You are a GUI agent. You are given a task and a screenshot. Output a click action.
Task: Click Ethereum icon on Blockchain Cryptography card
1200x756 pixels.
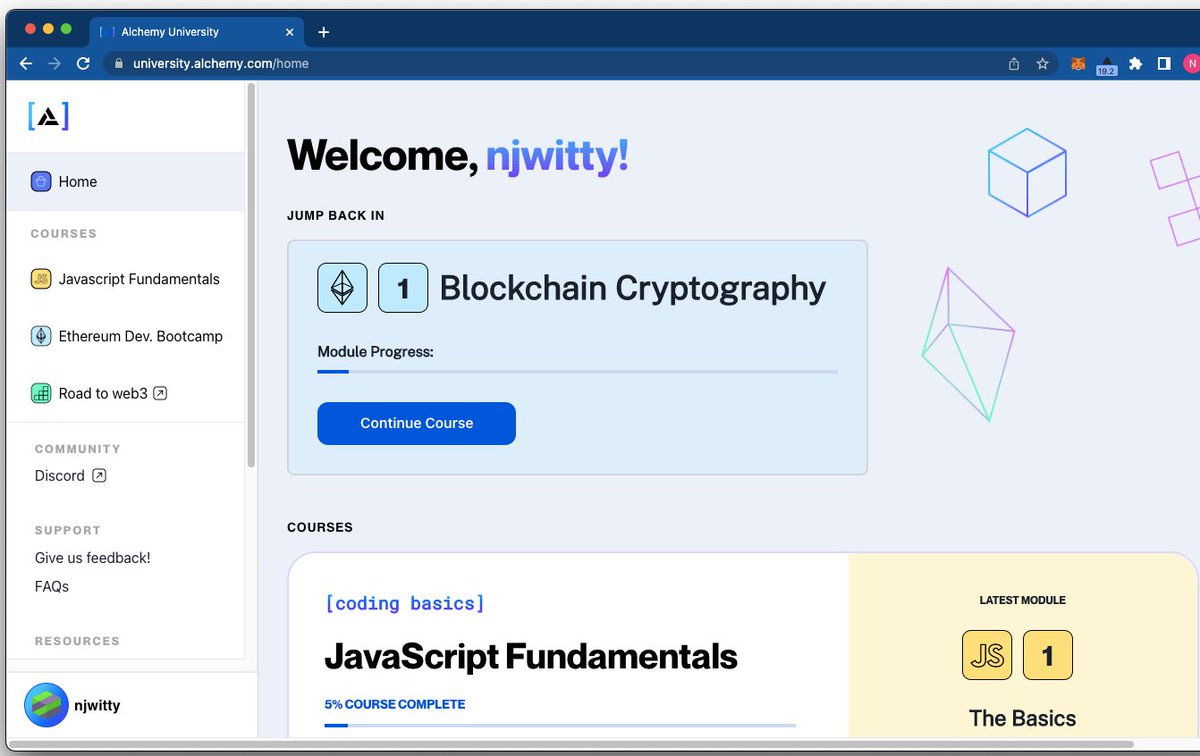pyautogui.click(x=342, y=288)
